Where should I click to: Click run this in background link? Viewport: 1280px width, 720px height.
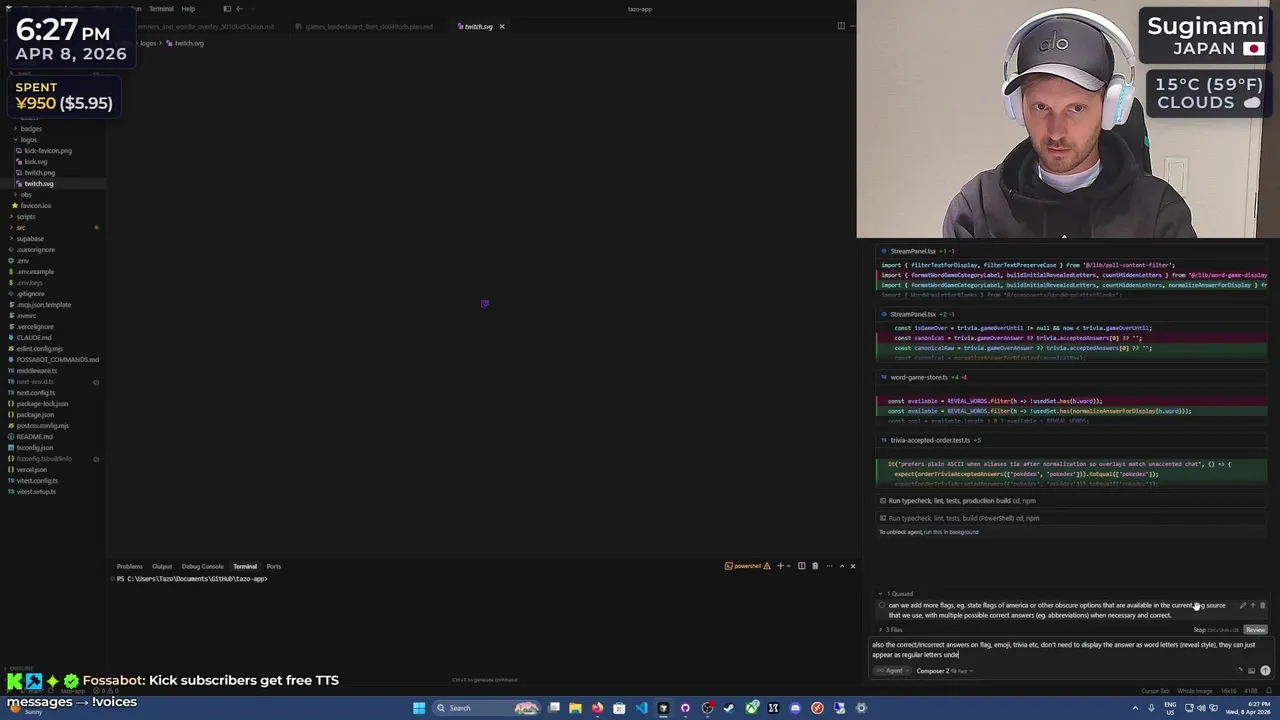pyautogui.click(x=951, y=532)
